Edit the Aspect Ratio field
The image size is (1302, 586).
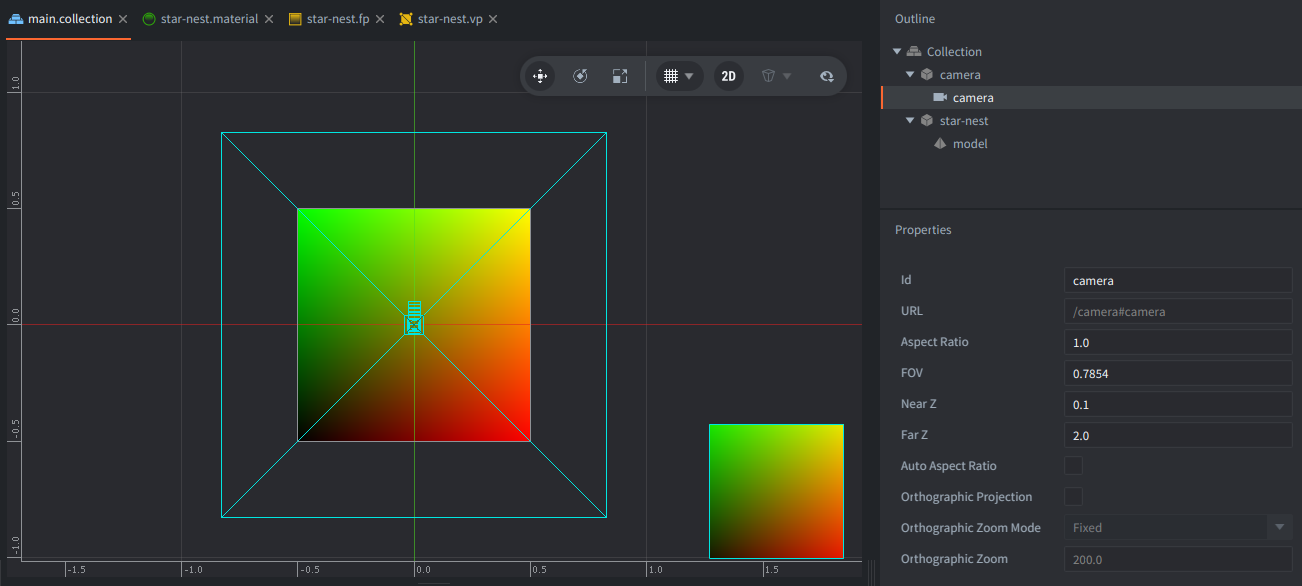coord(1179,343)
